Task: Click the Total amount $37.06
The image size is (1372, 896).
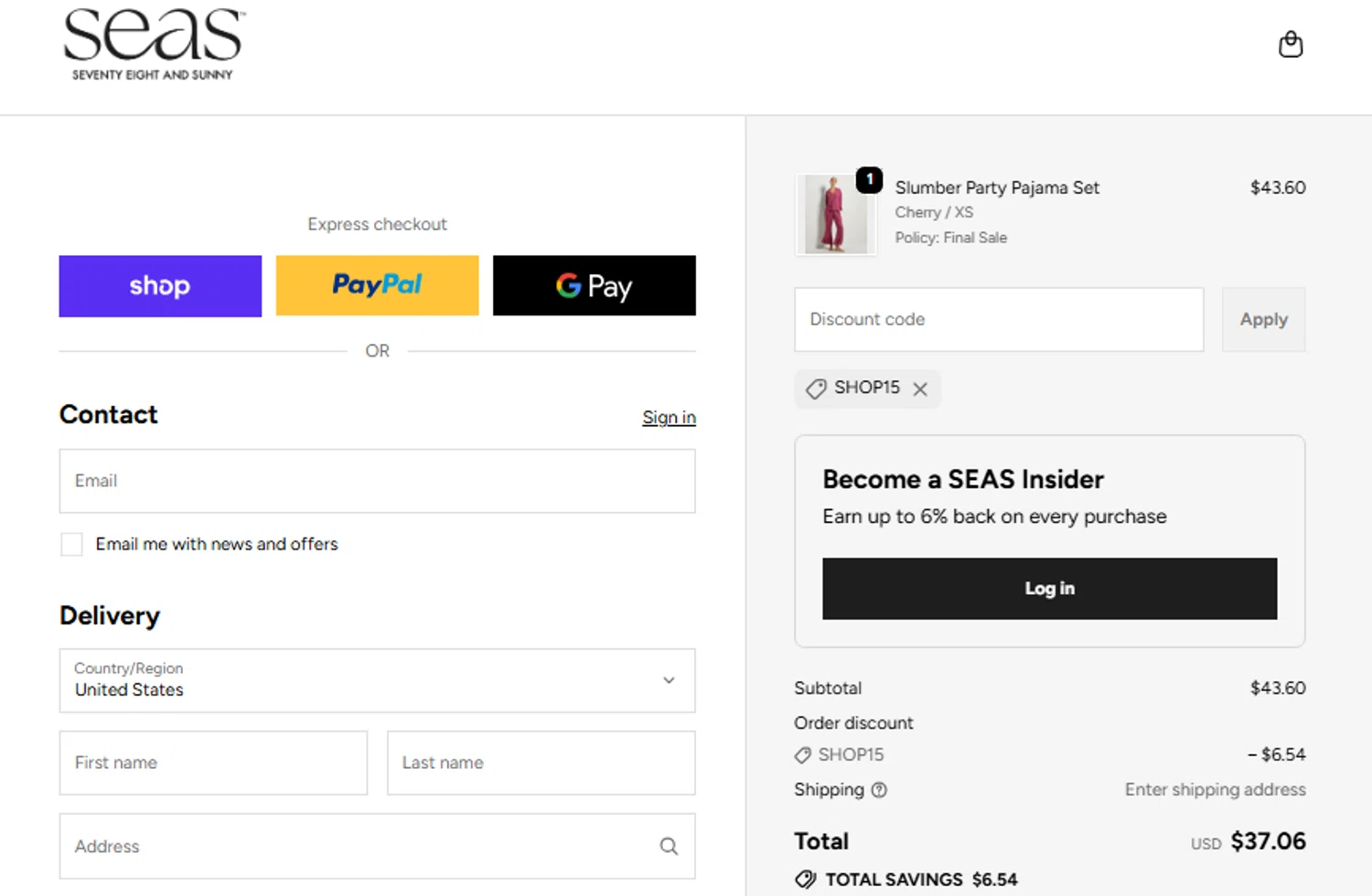Action: (1268, 841)
